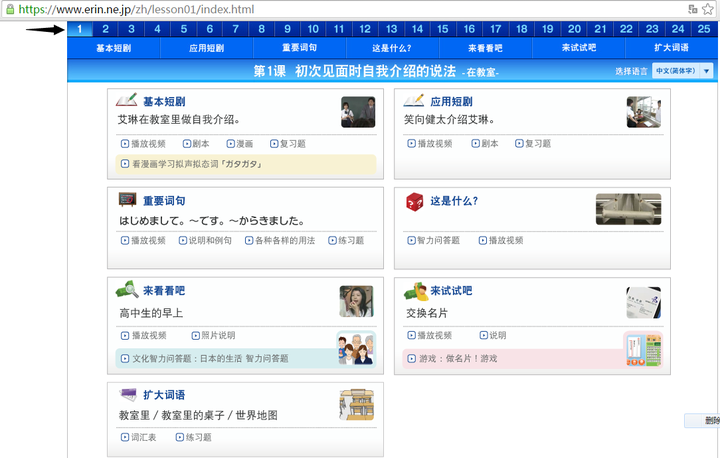Click the 扩大词语 section heading
The width and height of the screenshot is (720, 458).
click(164, 395)
